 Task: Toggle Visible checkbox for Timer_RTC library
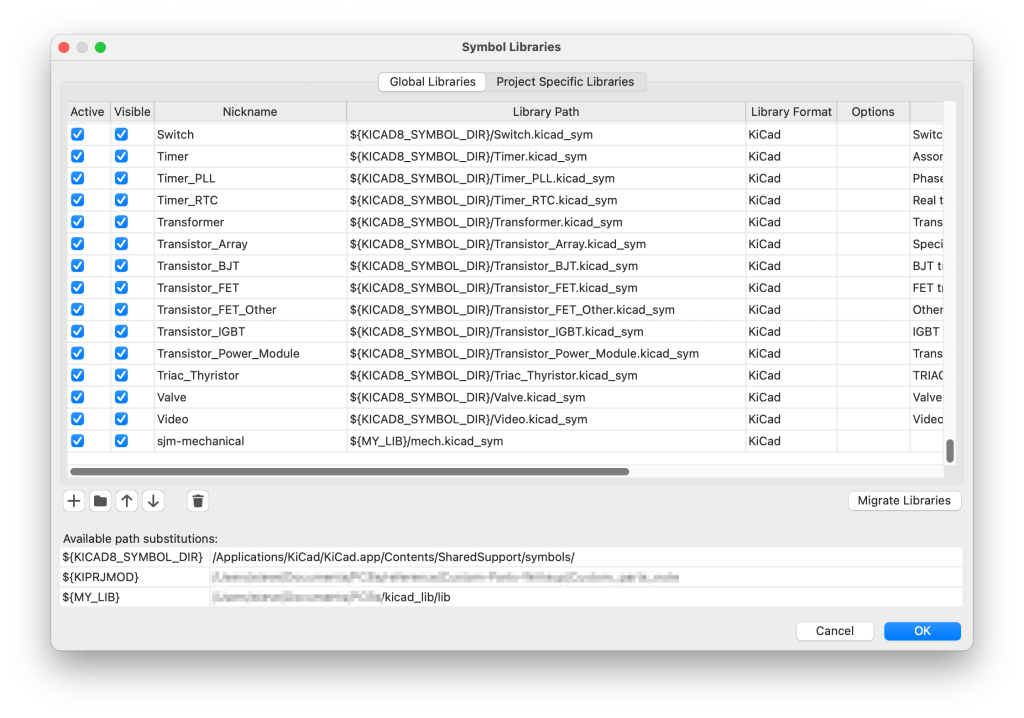coord(121,200)
